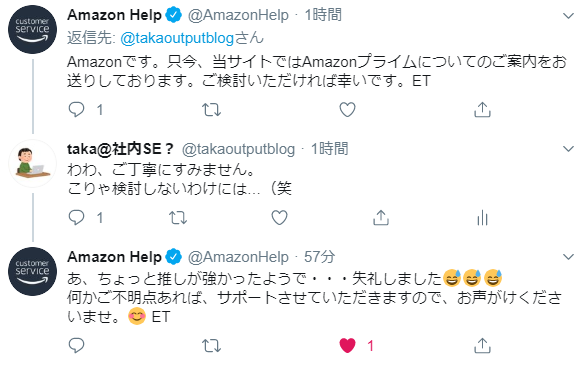585x365 pixels.
Task: Like the first Amazon Help tweet
Action: (347, 110)
